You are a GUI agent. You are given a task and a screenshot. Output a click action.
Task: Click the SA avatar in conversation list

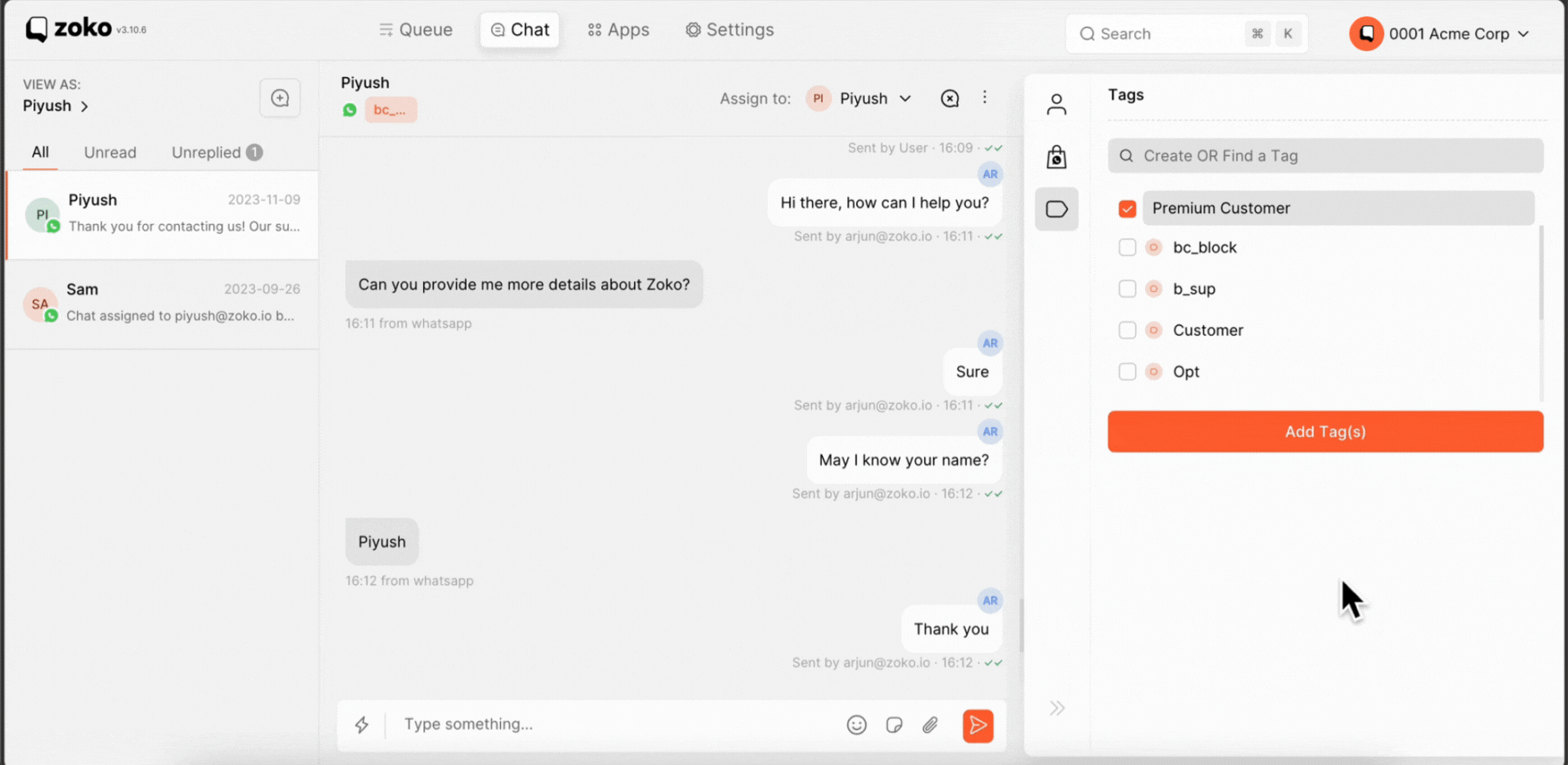click(x=40, y=304)
